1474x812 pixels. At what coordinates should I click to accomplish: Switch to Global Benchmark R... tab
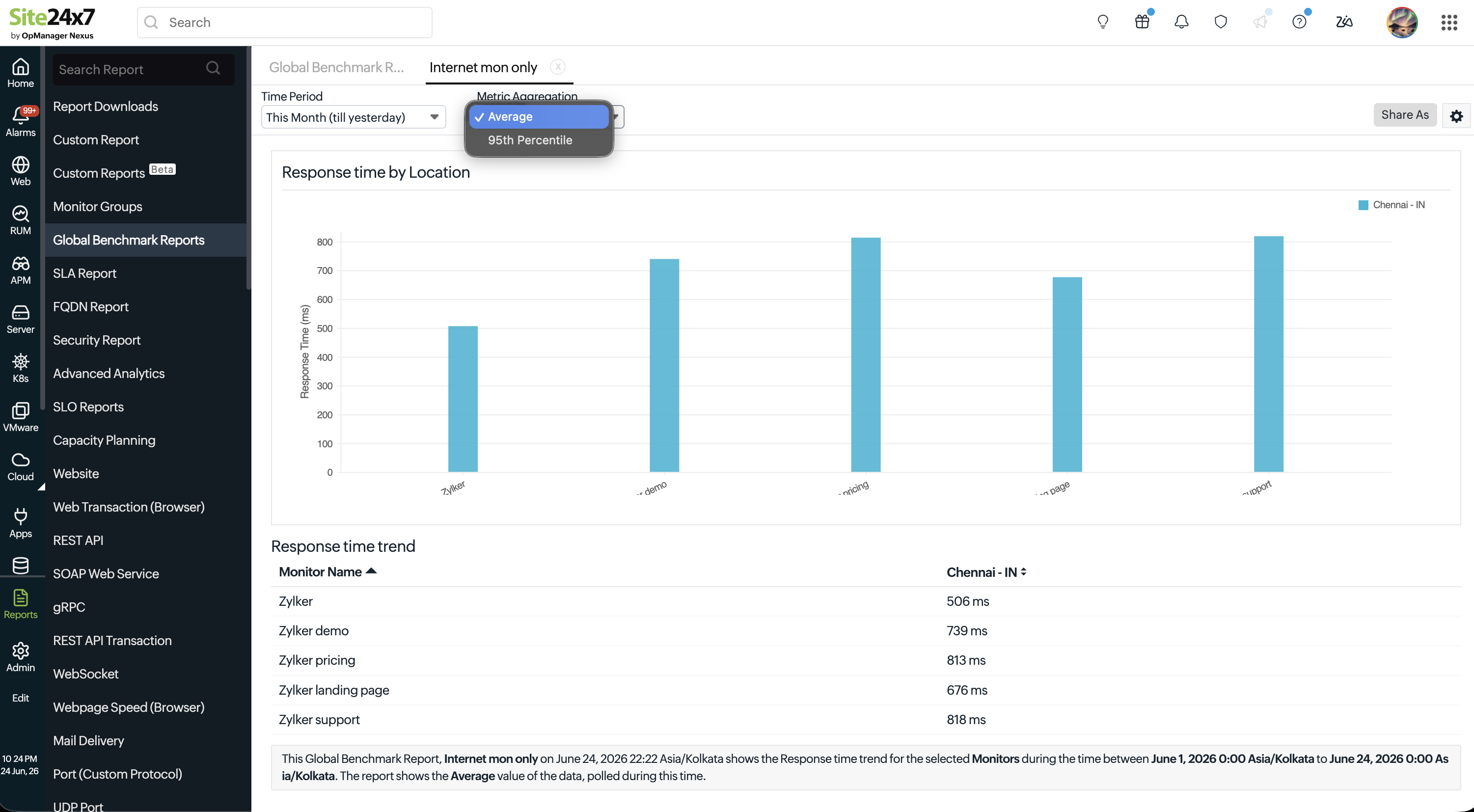[336, 67]
